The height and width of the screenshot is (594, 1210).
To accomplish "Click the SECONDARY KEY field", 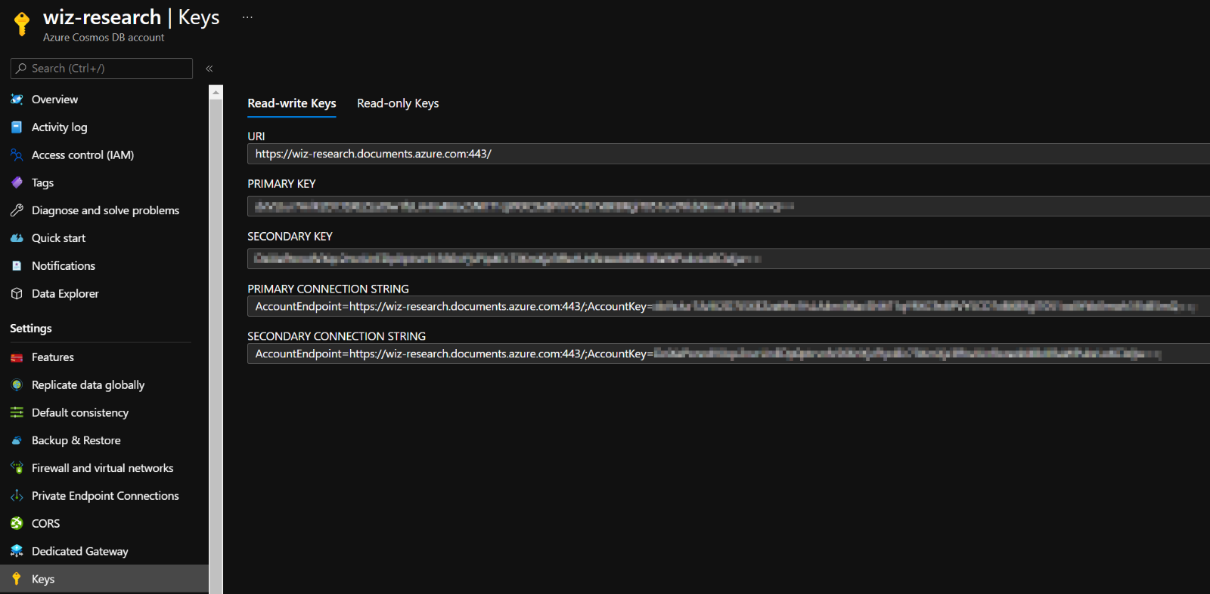I will [728, 258].
